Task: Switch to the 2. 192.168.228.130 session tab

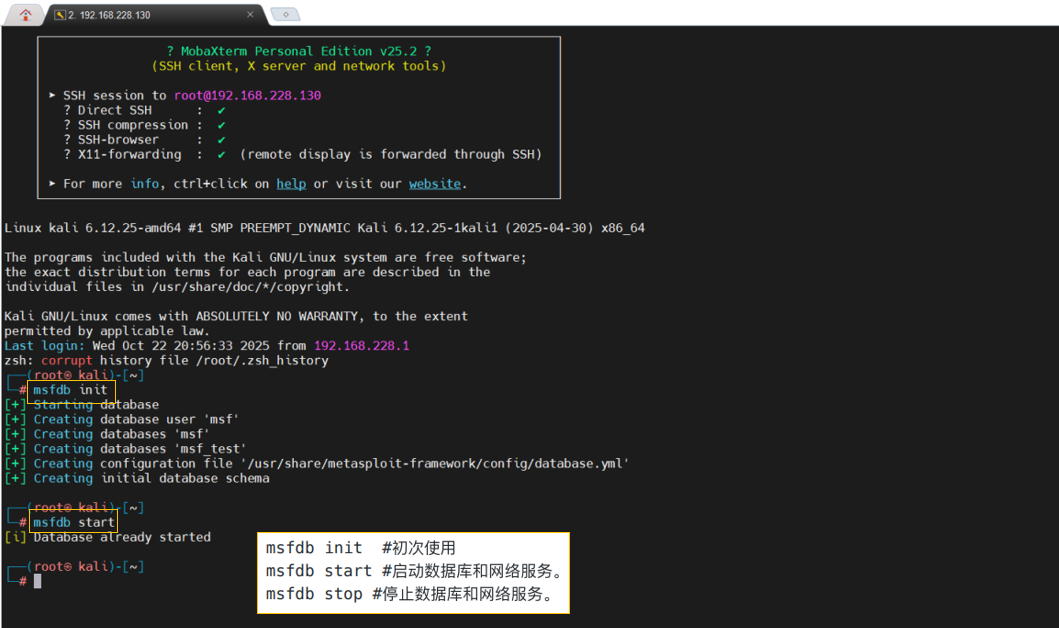Action: (155, 15)
